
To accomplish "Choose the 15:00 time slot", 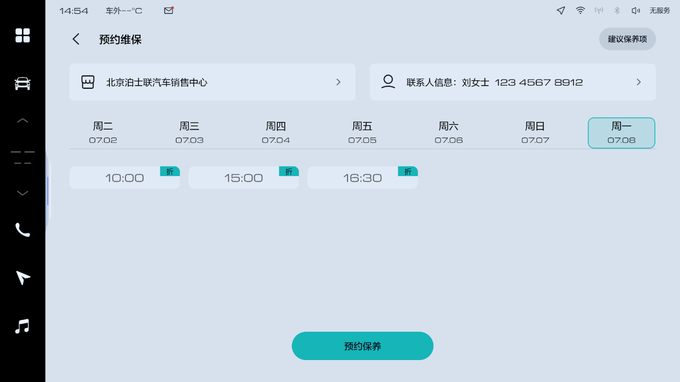I will [x=243, y=177].
